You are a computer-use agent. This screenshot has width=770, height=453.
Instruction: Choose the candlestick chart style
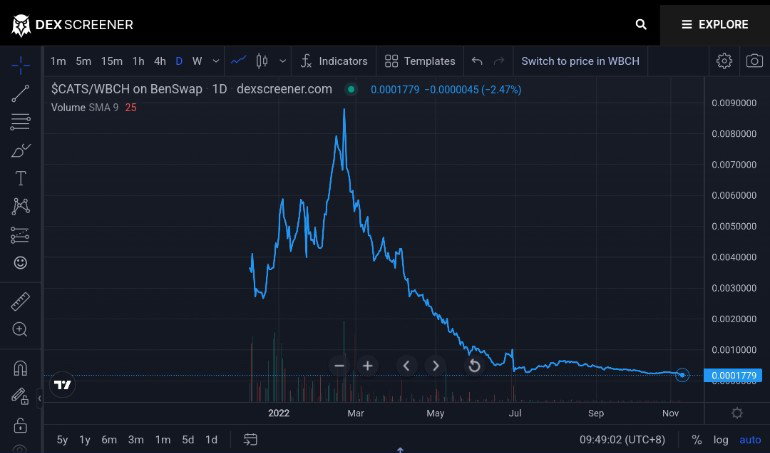(262, 61)
